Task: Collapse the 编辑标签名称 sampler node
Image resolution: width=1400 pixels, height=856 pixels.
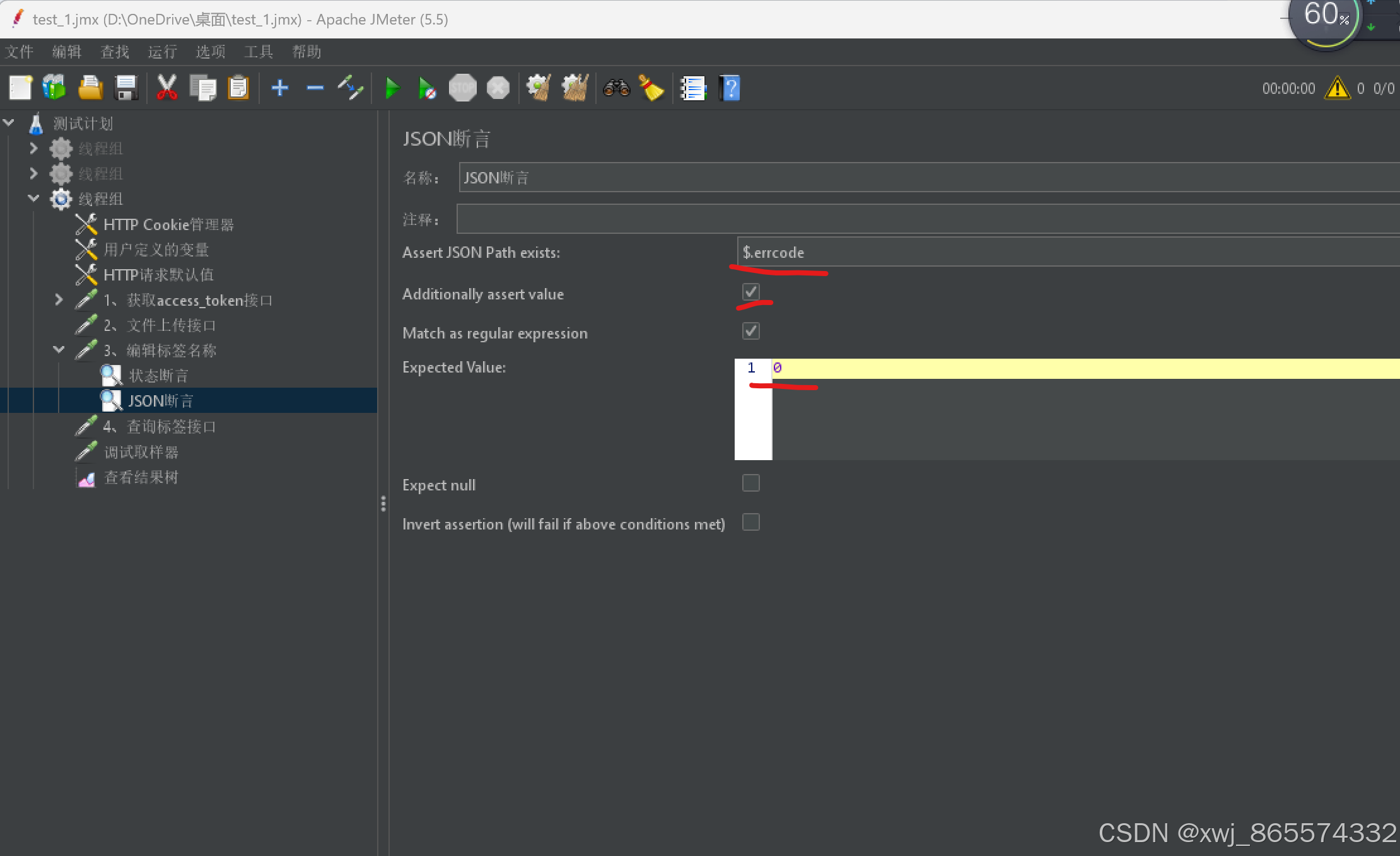Action: pyautogui.click(x=59, y=350)
